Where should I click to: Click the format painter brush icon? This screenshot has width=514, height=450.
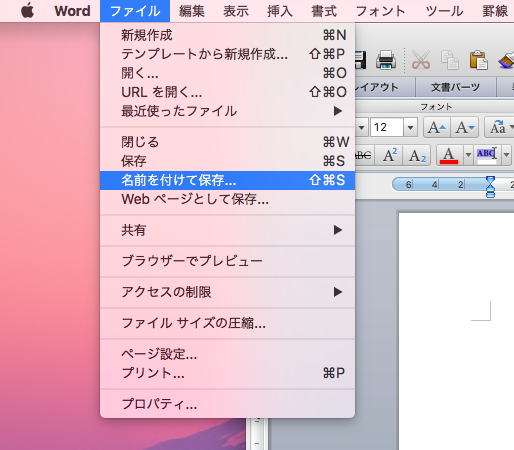tap(506, 61)
